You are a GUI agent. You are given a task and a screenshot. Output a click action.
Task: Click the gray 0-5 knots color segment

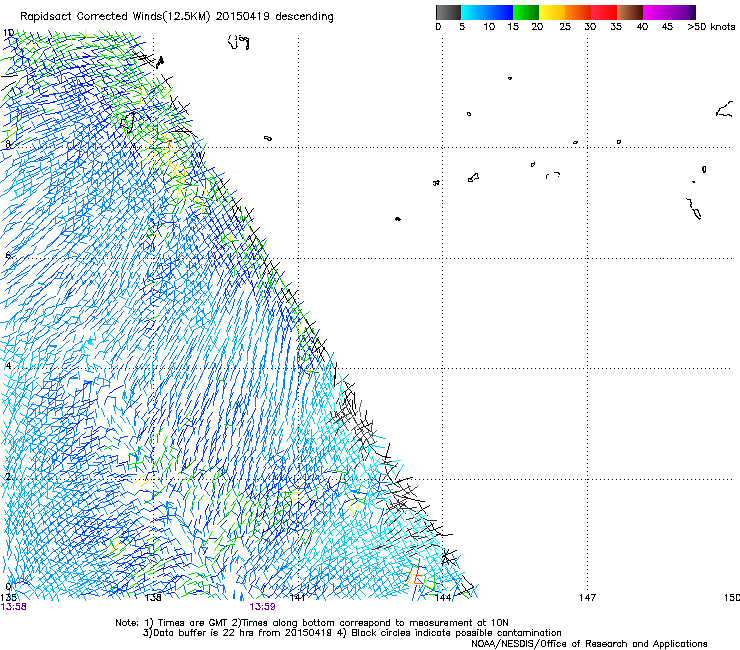(x=448, y=12)
